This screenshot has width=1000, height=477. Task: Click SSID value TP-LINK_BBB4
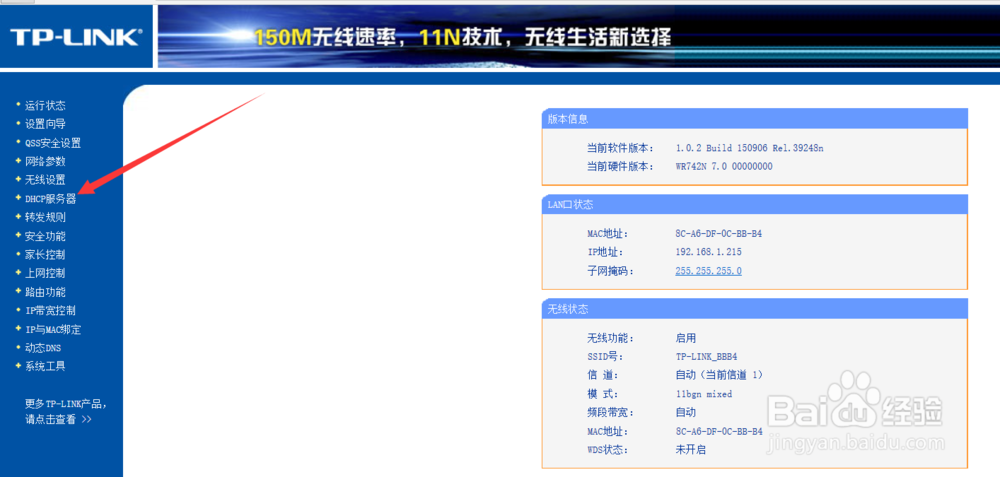[706, 356]
